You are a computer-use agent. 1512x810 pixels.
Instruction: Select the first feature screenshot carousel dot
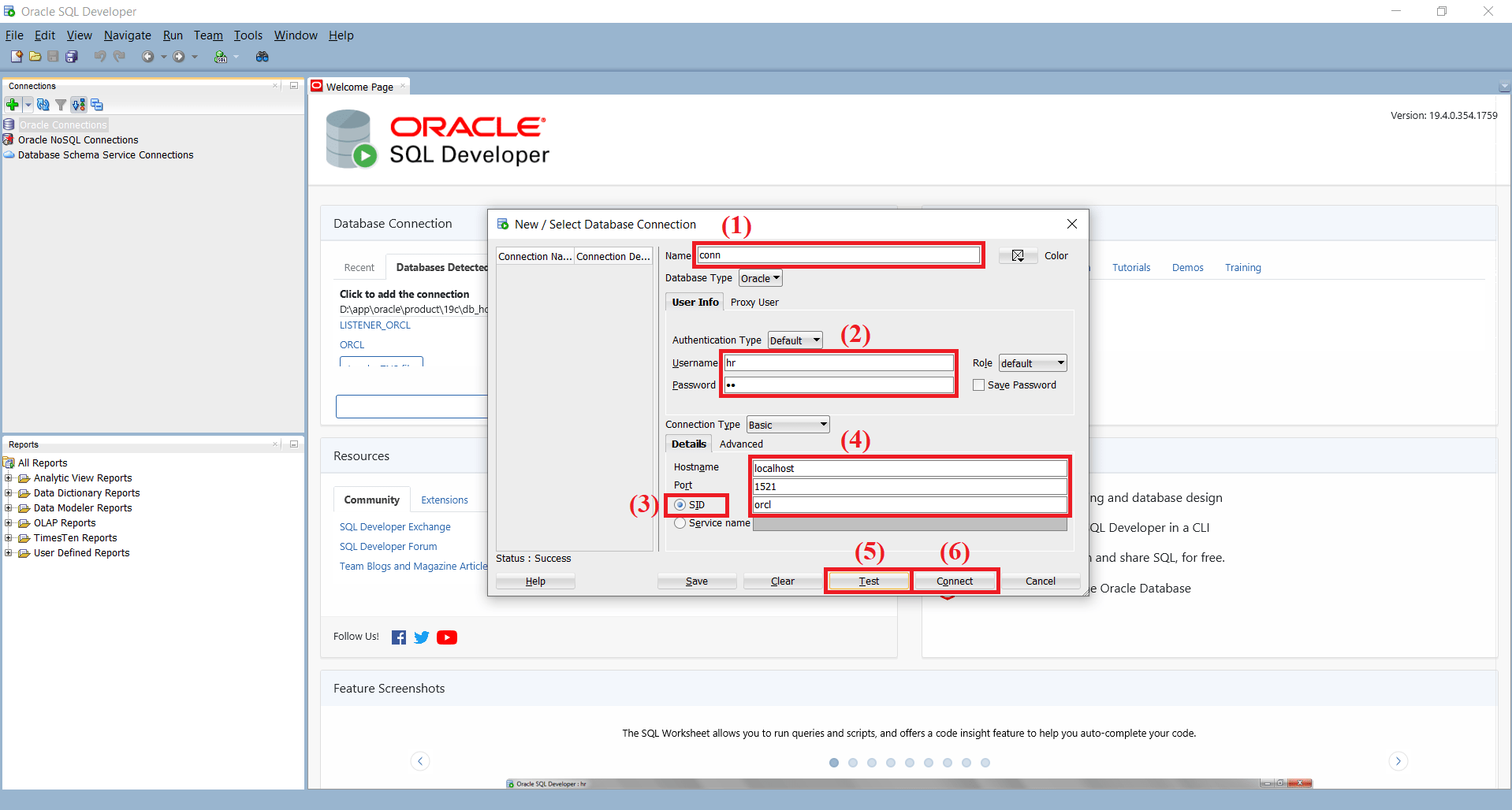(834, 763)
